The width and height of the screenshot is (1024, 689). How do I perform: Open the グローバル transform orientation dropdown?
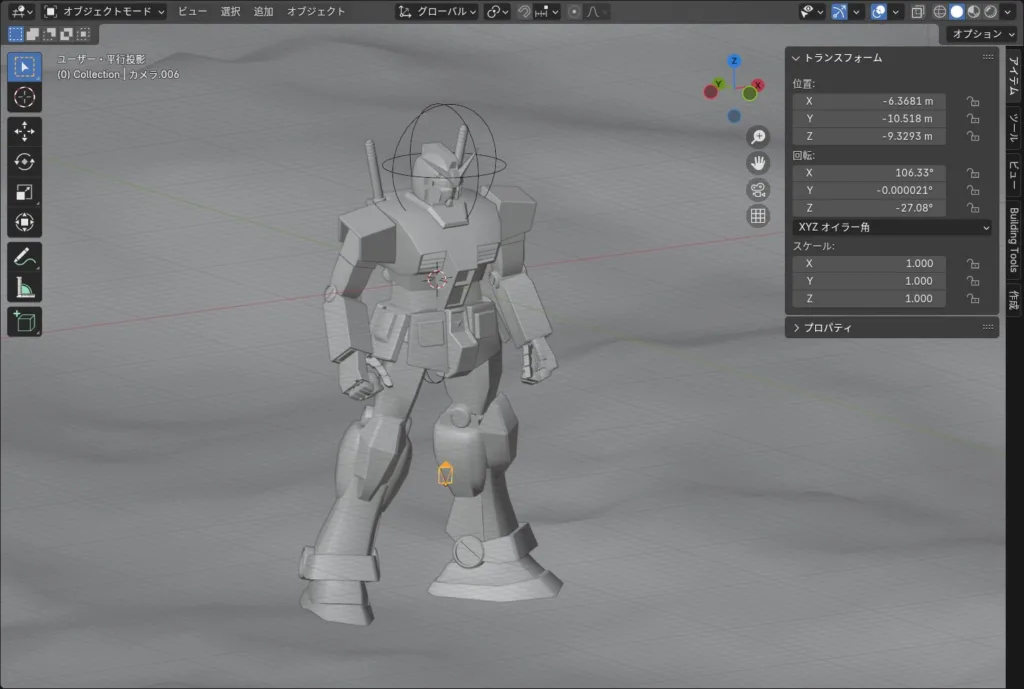(x=437, y=12)
